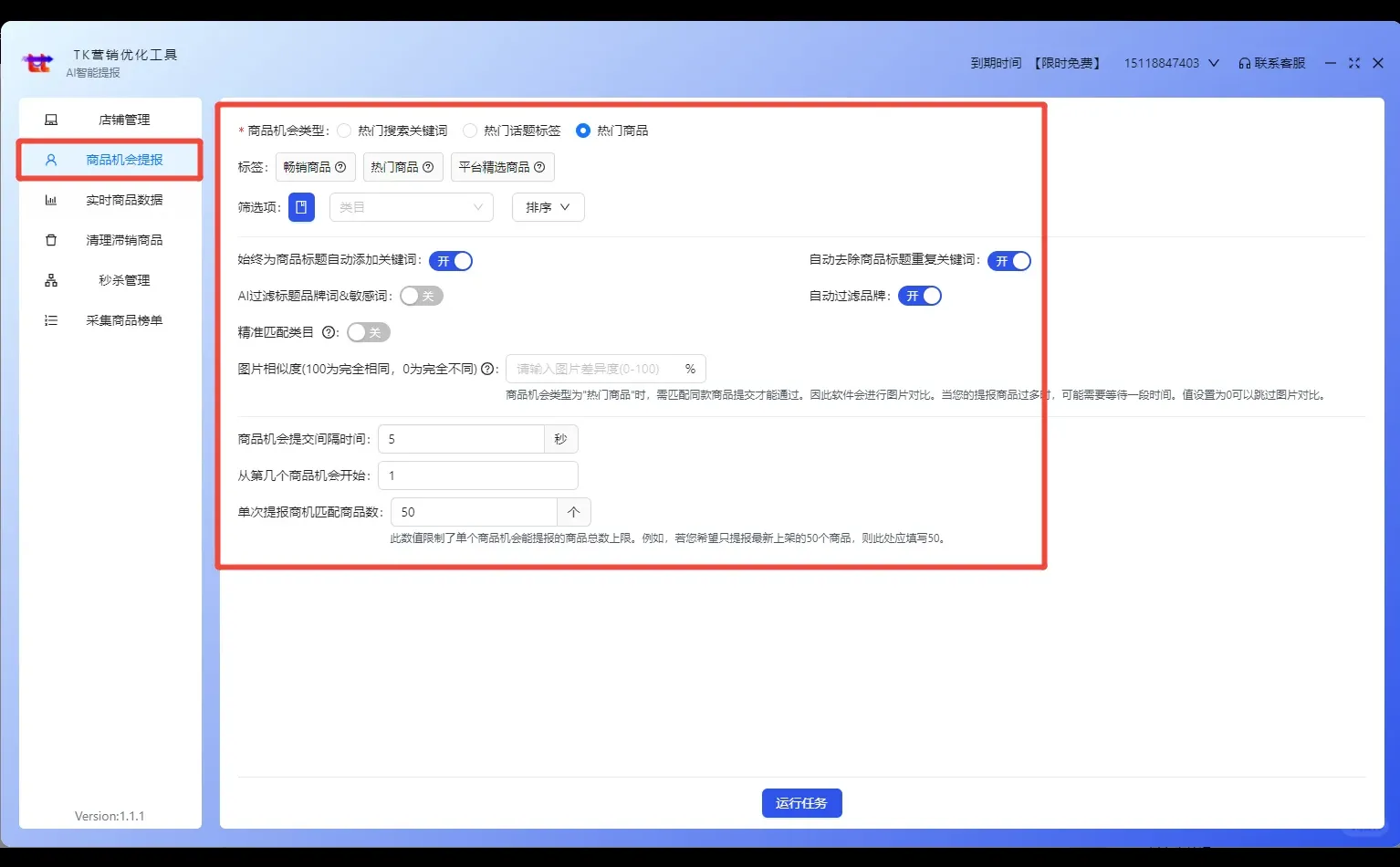Viewport: 1400px width, 867px height.
Task: Open the help icon beside 图片相似度
Action: click(490, 369)
